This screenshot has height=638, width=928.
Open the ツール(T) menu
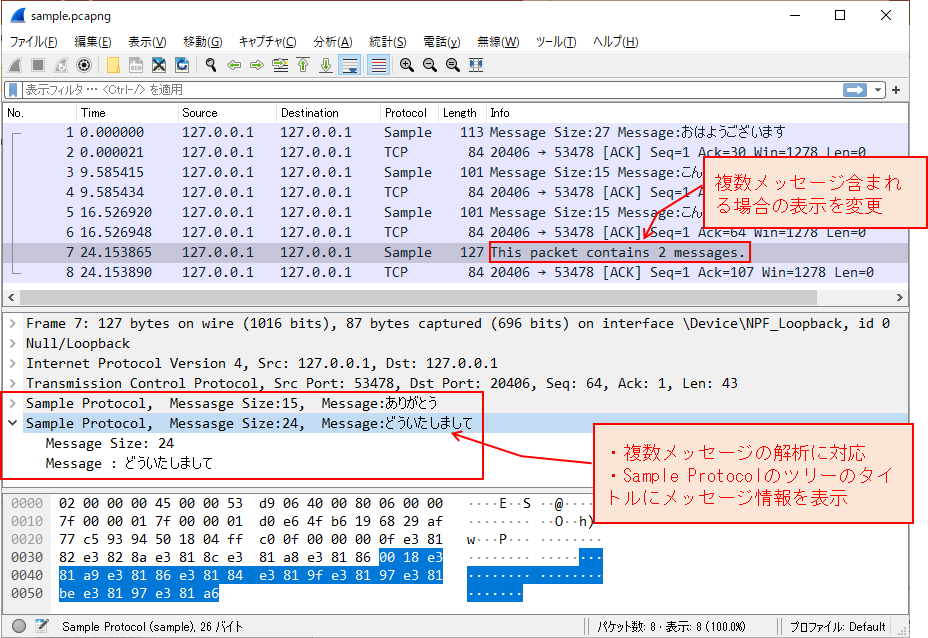(x=556, y=42)
